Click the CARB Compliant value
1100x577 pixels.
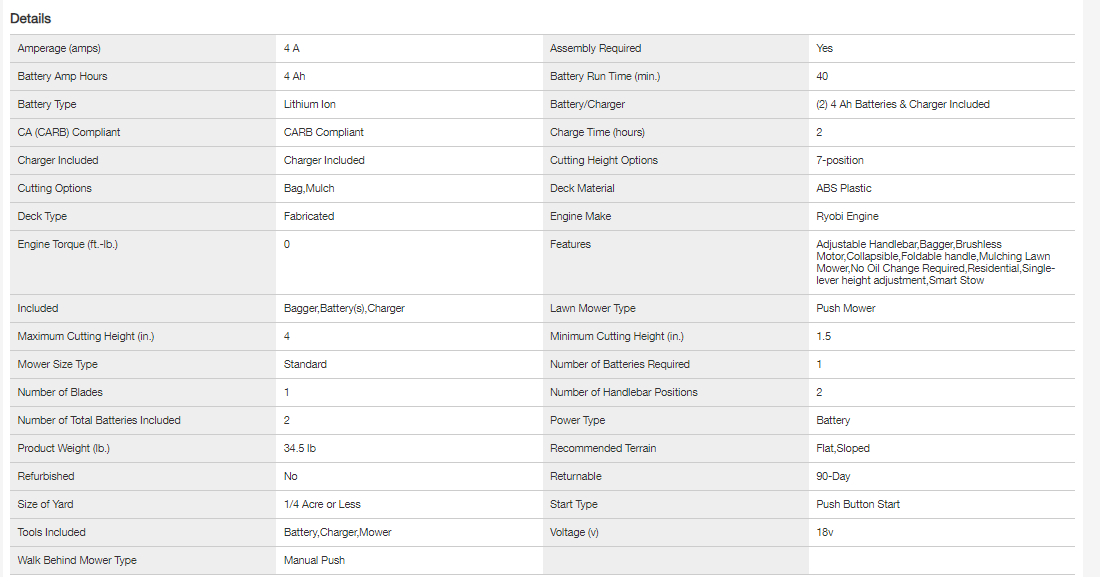click(x=323, y=133)
